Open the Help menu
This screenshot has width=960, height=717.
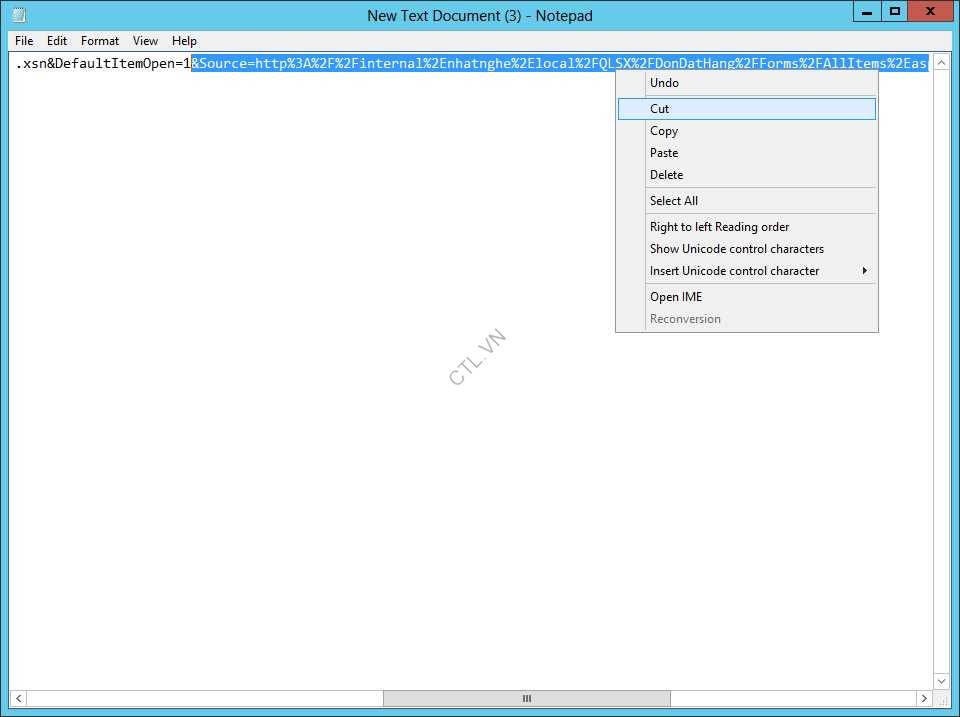click(x=184, y=41)
